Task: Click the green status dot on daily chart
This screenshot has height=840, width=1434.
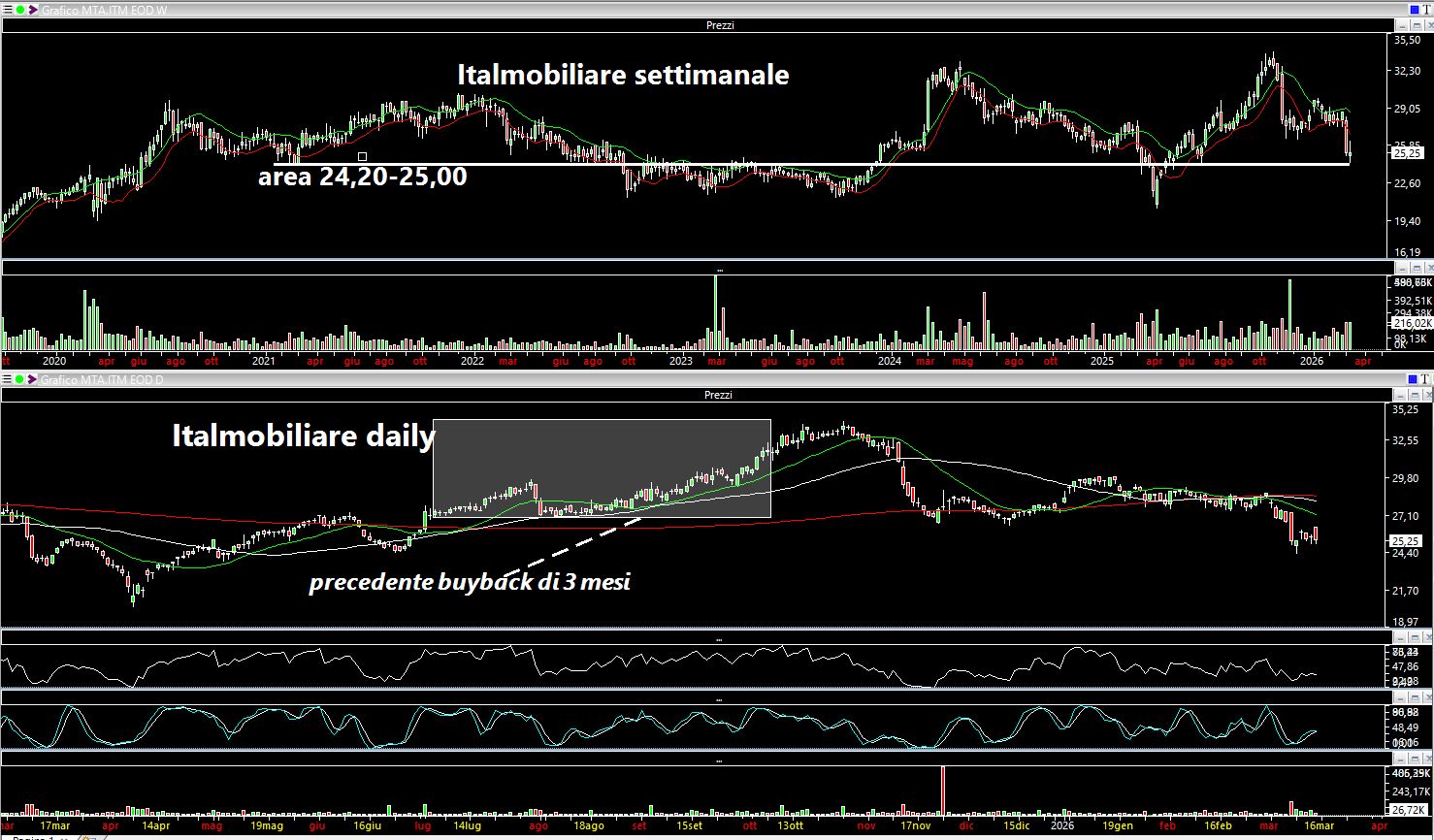Action: pos(18,379)
